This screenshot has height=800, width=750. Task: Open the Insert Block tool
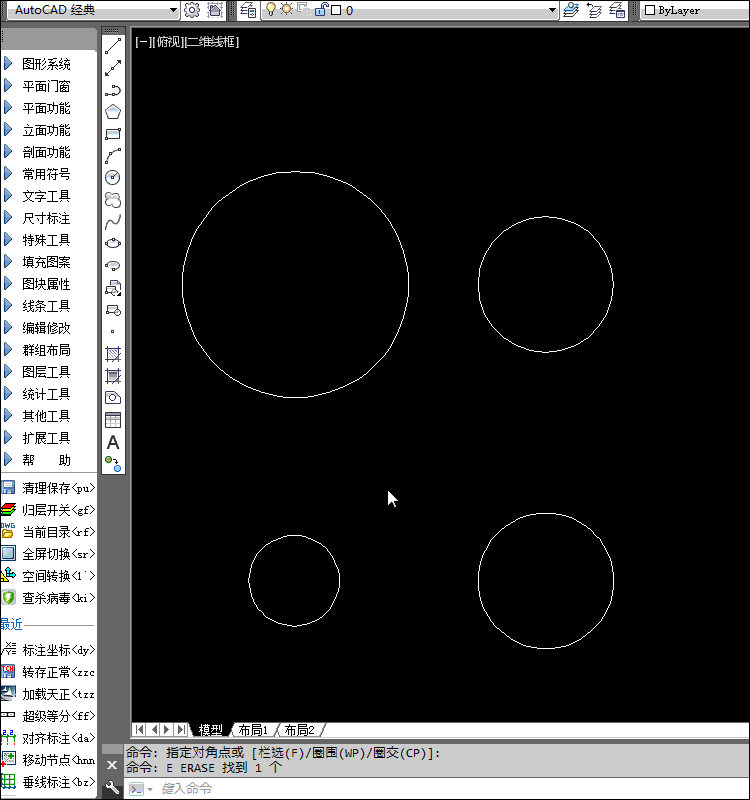(x=113, y=288)
